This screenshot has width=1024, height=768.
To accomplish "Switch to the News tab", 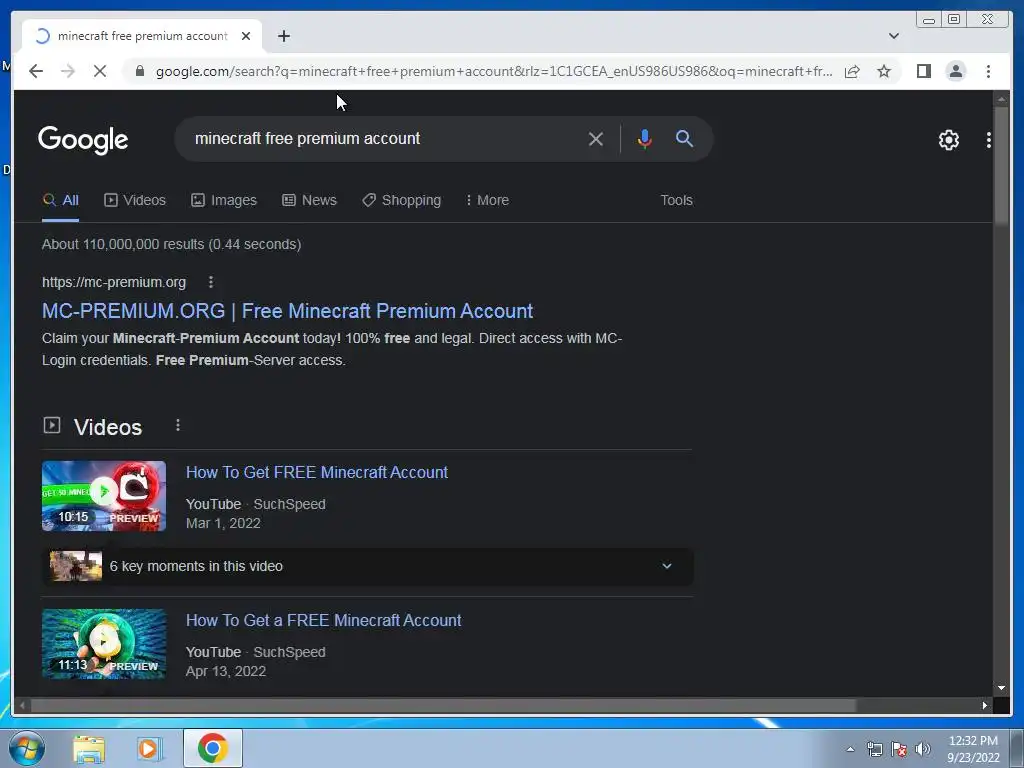I will [309, 200].
